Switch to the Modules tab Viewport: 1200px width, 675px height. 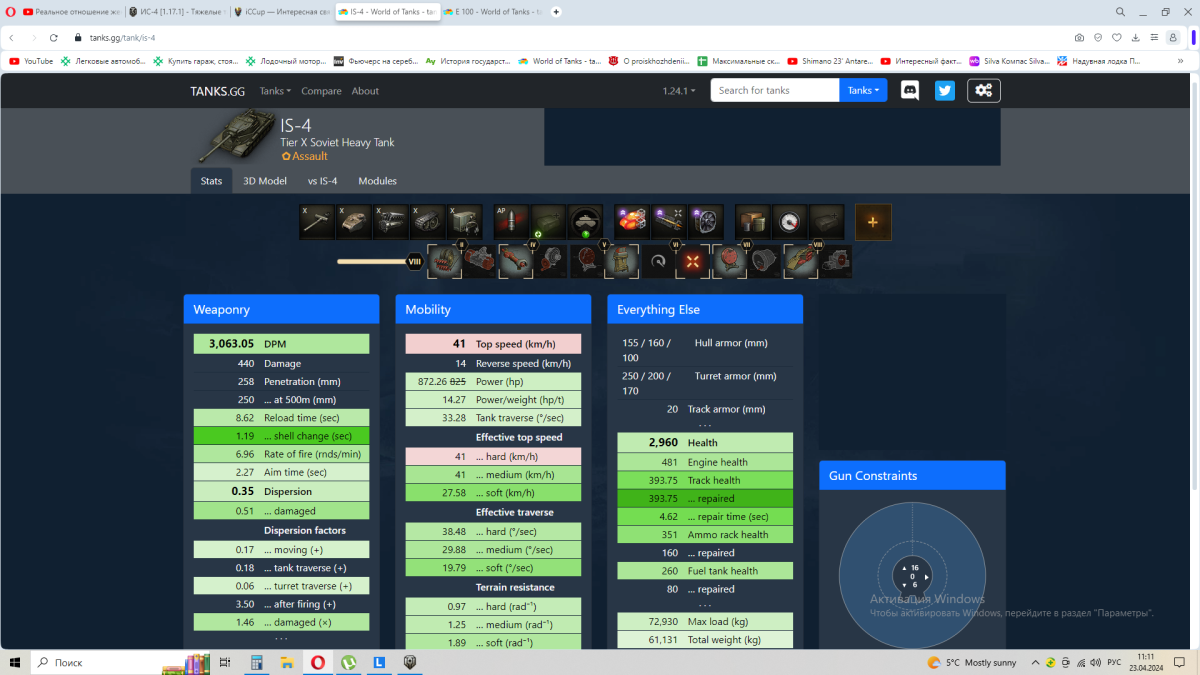pyautogui.click(x=377, y=181)
